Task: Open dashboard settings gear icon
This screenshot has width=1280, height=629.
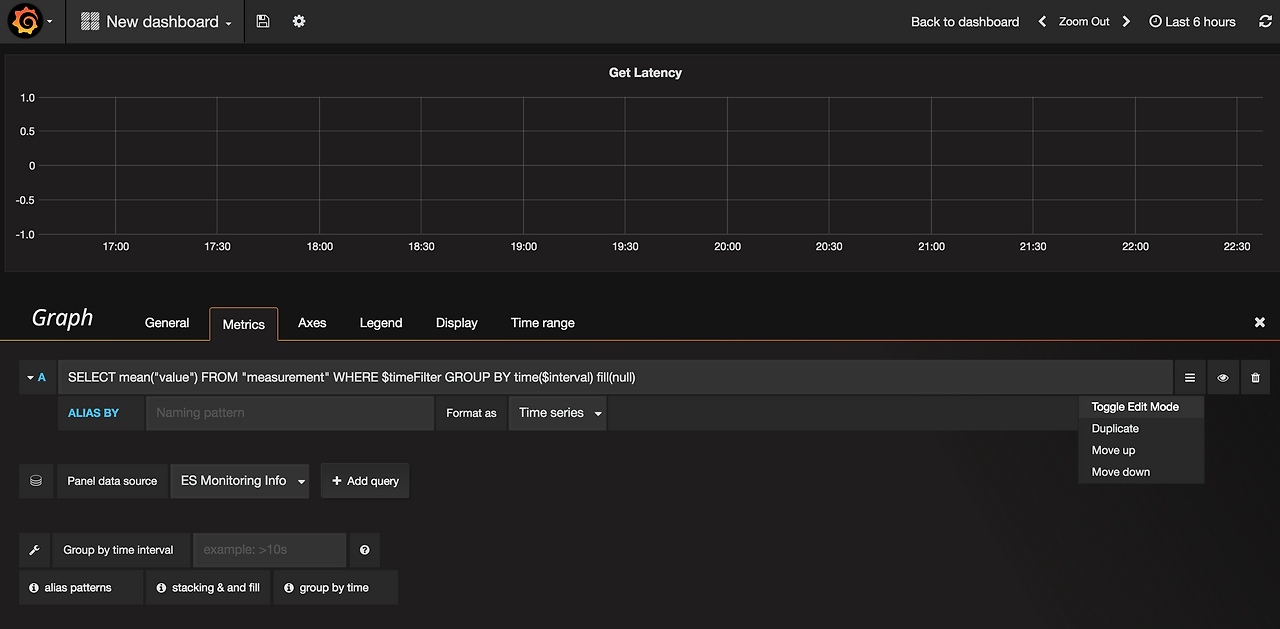Action: pyautogui.click(x=299, y=21)
